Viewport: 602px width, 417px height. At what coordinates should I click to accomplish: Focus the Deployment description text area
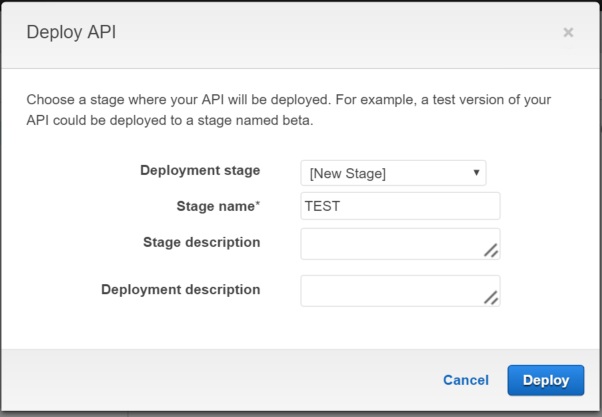(x=400, y=291)
